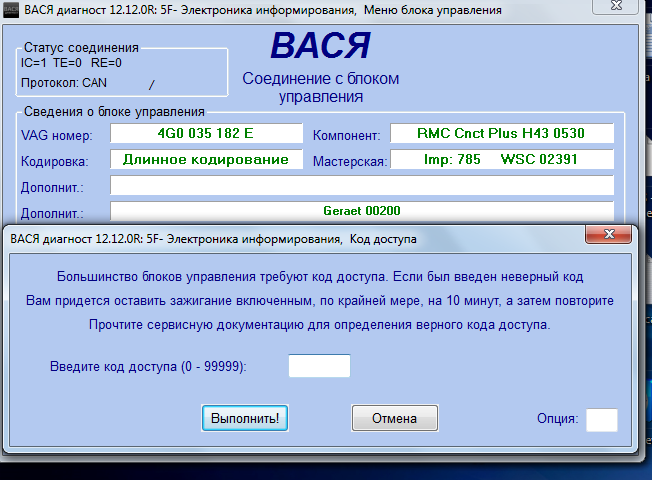Click the Мастерская: label
Image resolution: width=652 pixels, height=480 pixels.
[x=350, y=161]
